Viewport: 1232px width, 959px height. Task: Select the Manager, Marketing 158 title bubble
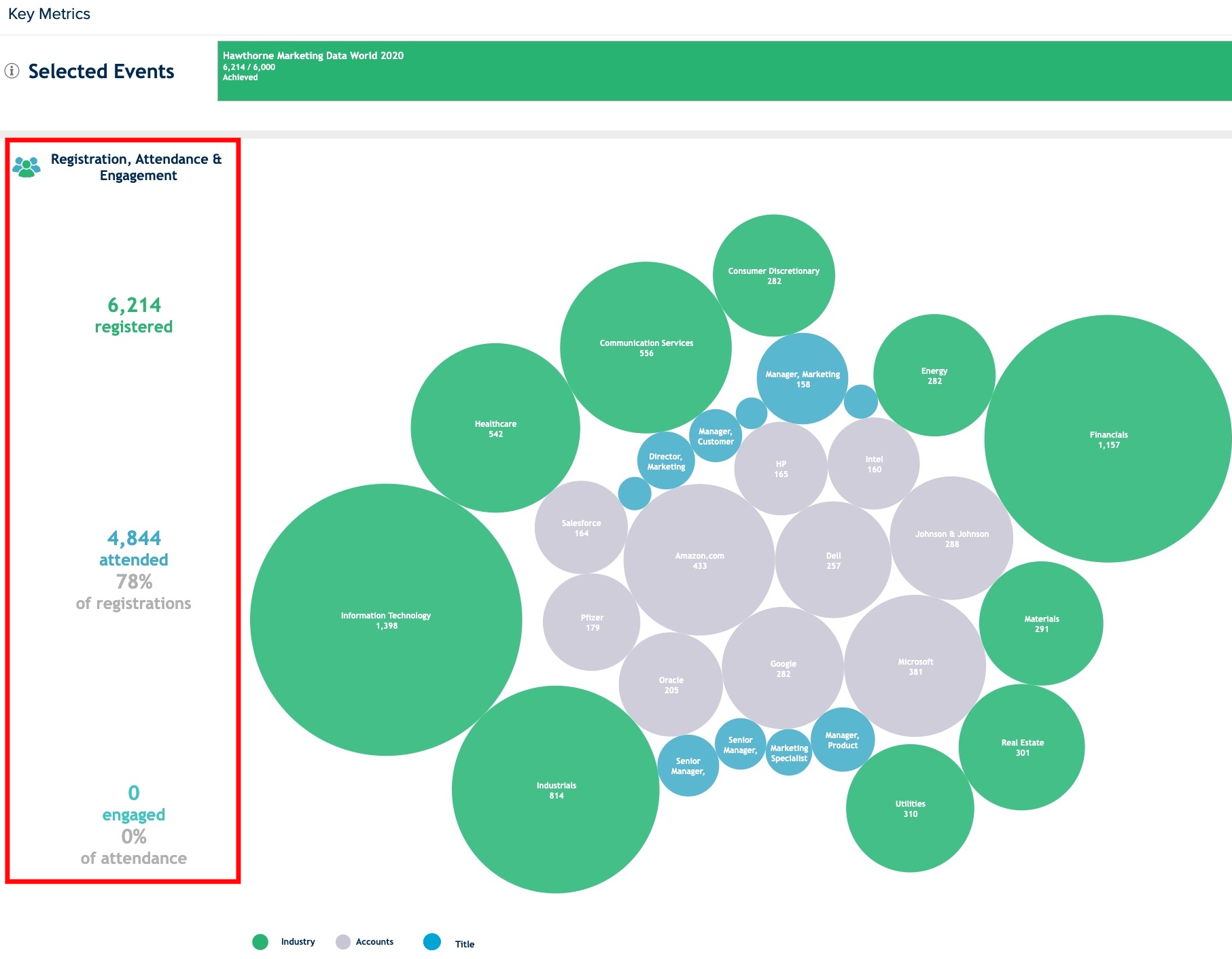tap(803, 379)
